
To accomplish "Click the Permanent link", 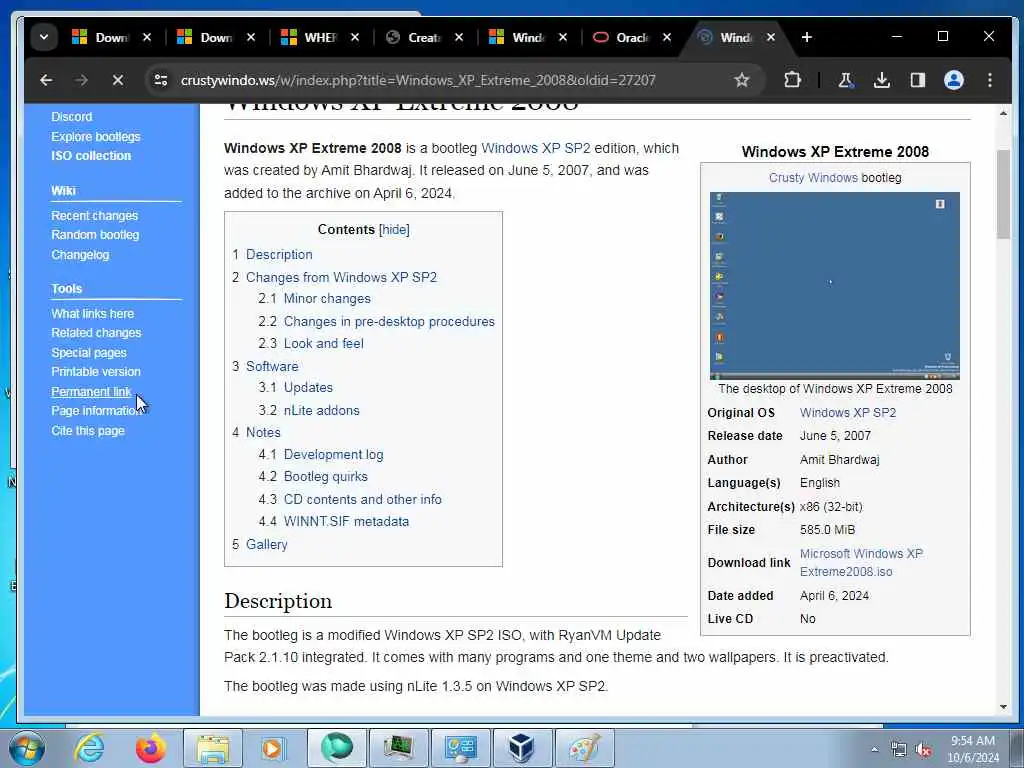I will pyautogui.click(x=91, y=392).
